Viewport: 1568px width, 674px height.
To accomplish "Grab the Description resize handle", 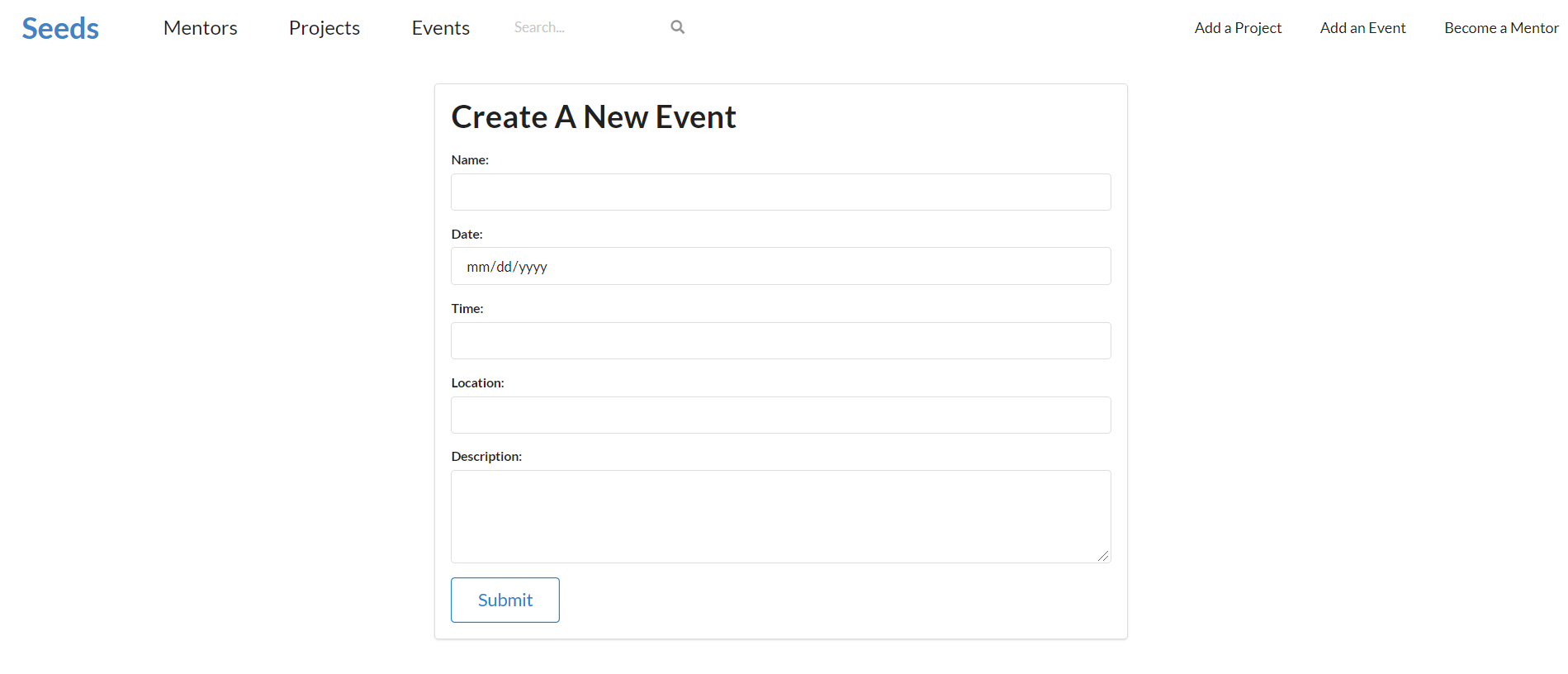I will (1103, 556).
